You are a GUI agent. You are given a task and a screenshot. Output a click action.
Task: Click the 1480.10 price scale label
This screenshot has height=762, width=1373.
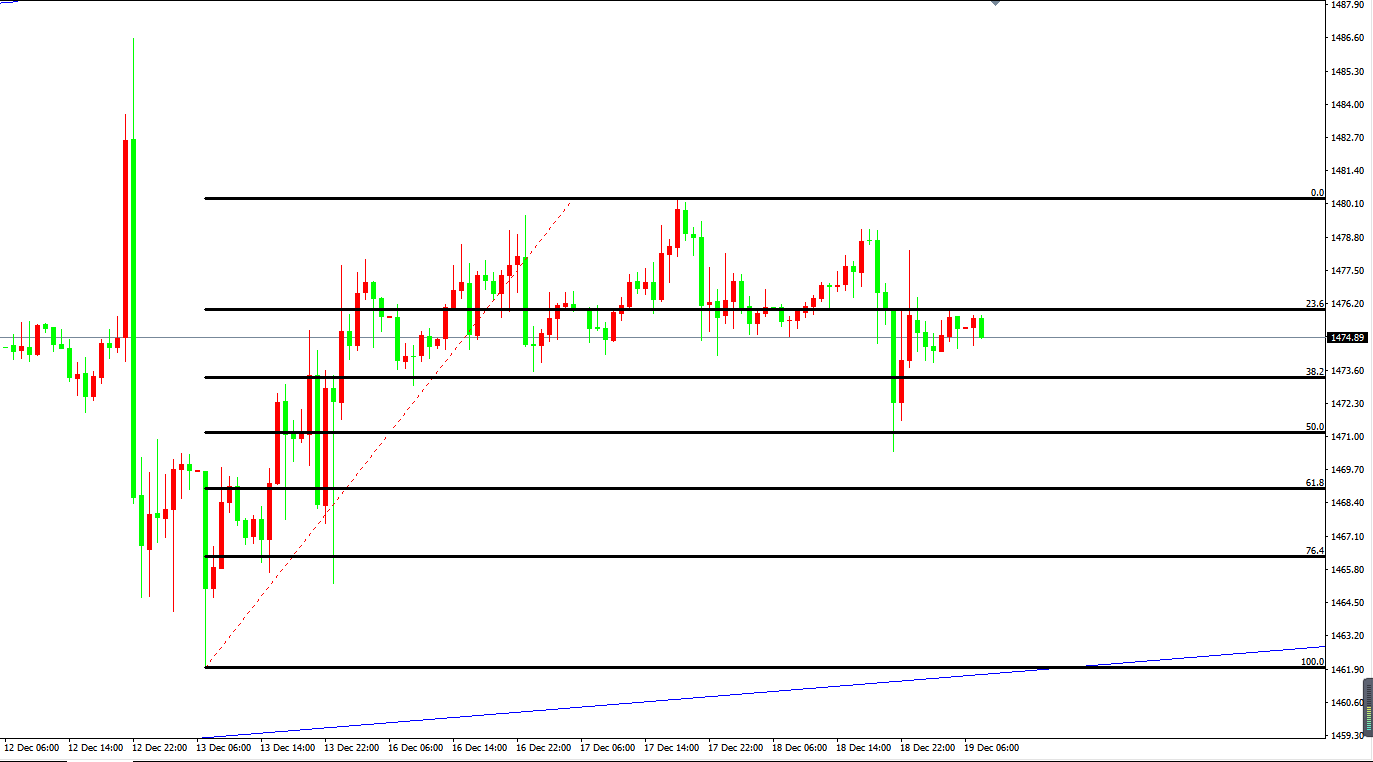1347,204
